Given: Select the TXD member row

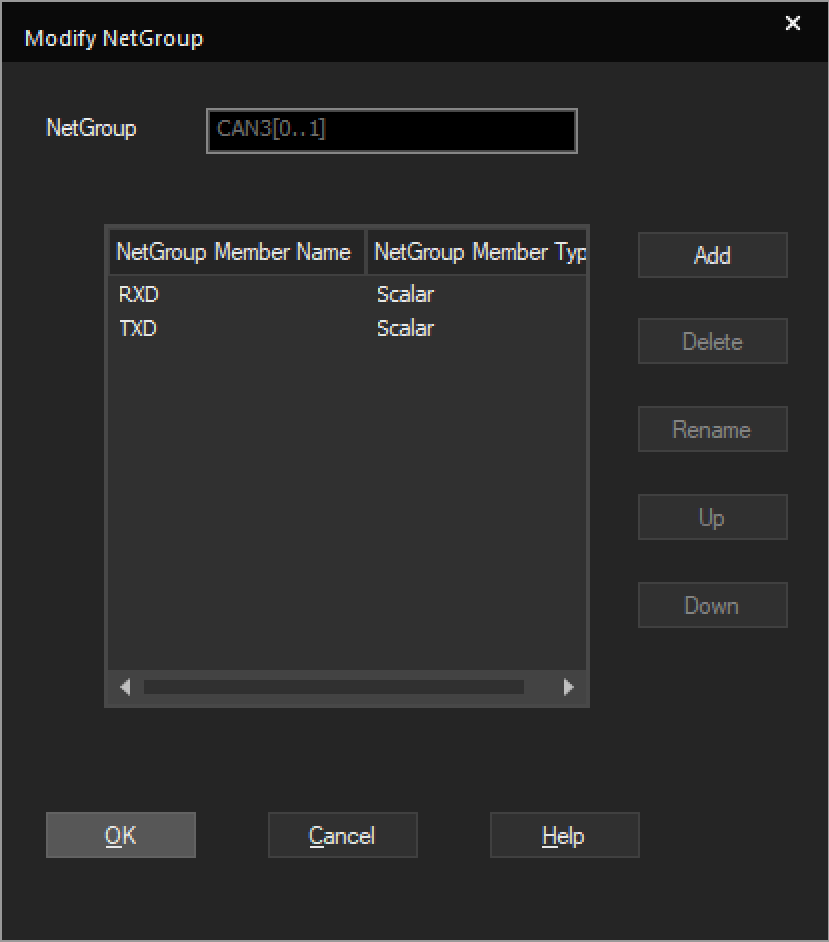Looking at the screenshot, I should 347,329.
